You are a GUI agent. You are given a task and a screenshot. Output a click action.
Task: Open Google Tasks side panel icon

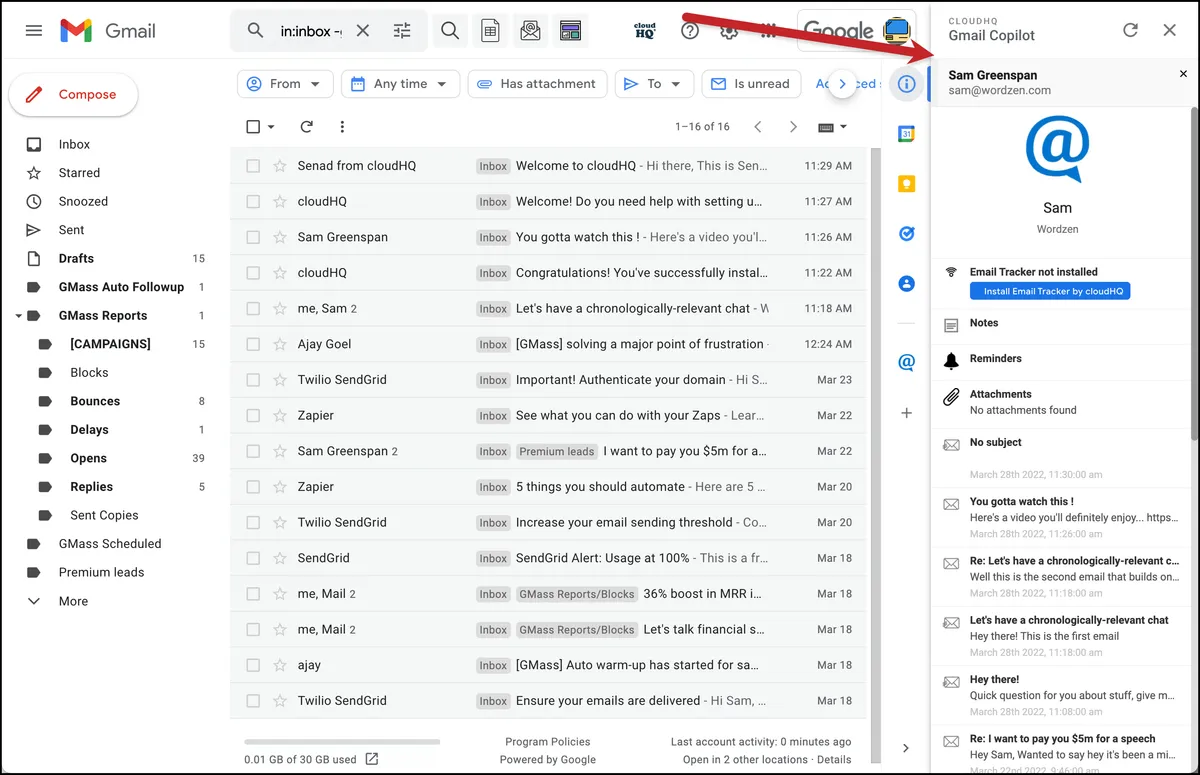907,234
